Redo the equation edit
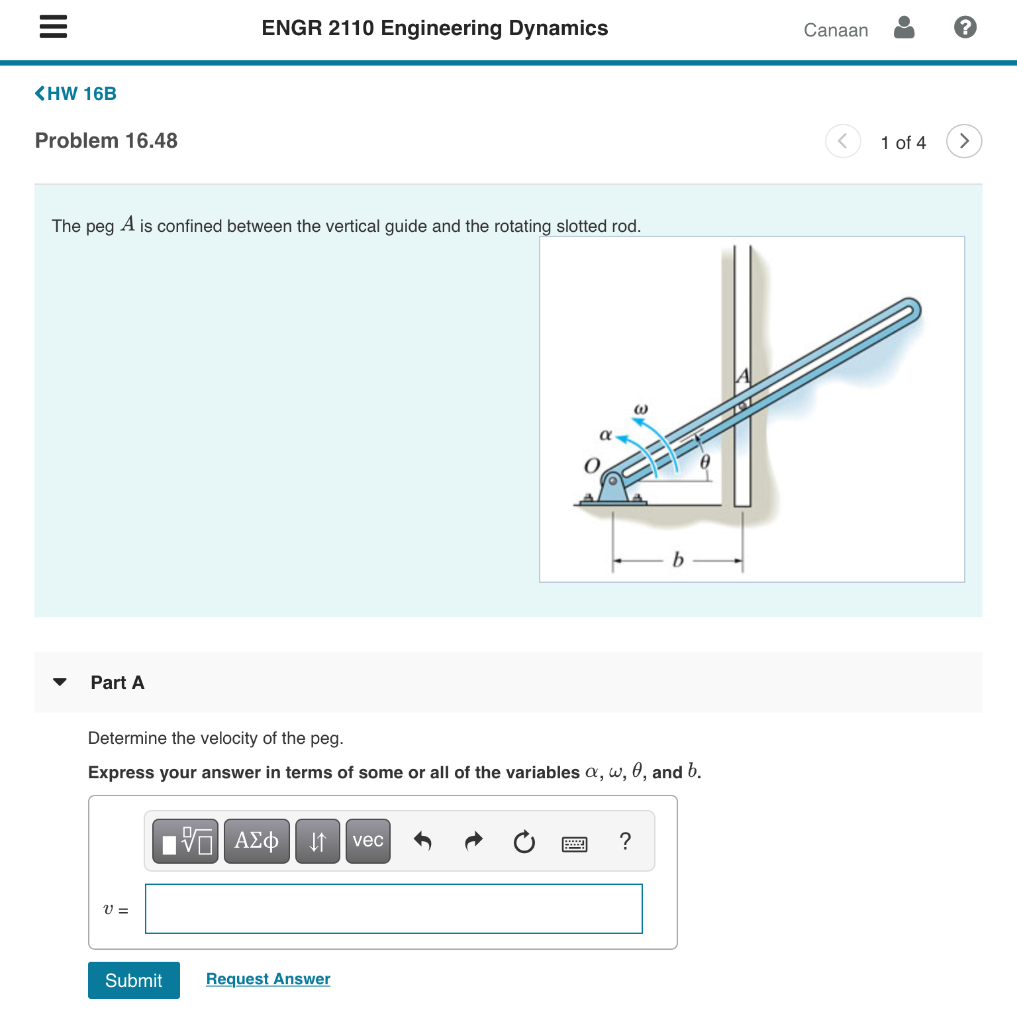Image resolution: width=1017 pixels, height=1024 pixels. tap(472, 841)
